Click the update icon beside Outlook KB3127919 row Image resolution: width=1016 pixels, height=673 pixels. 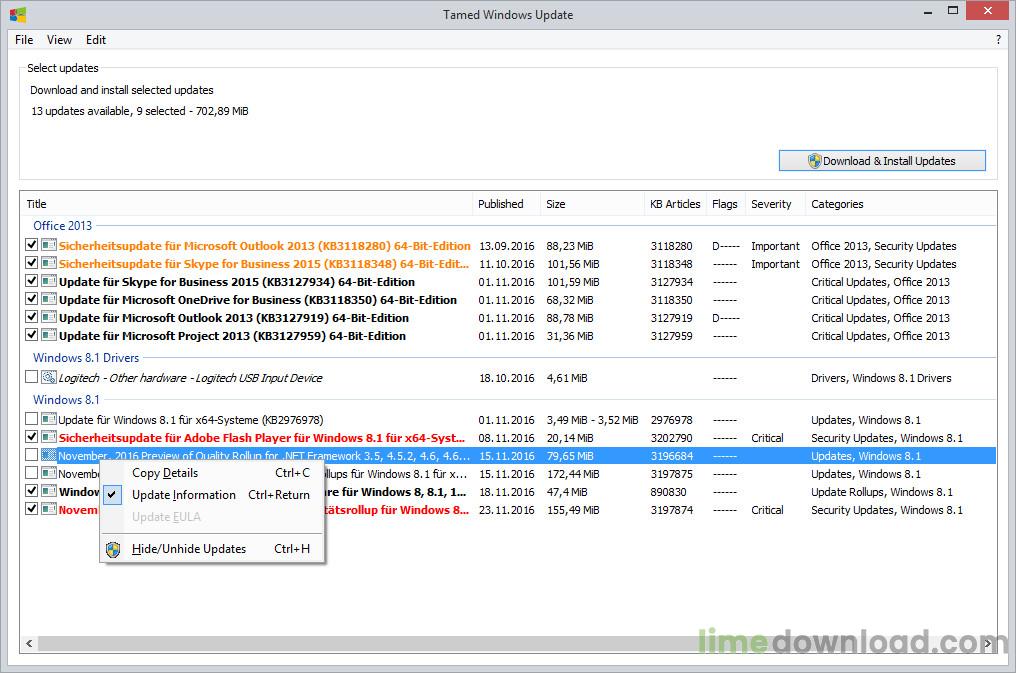click(49, 317)
